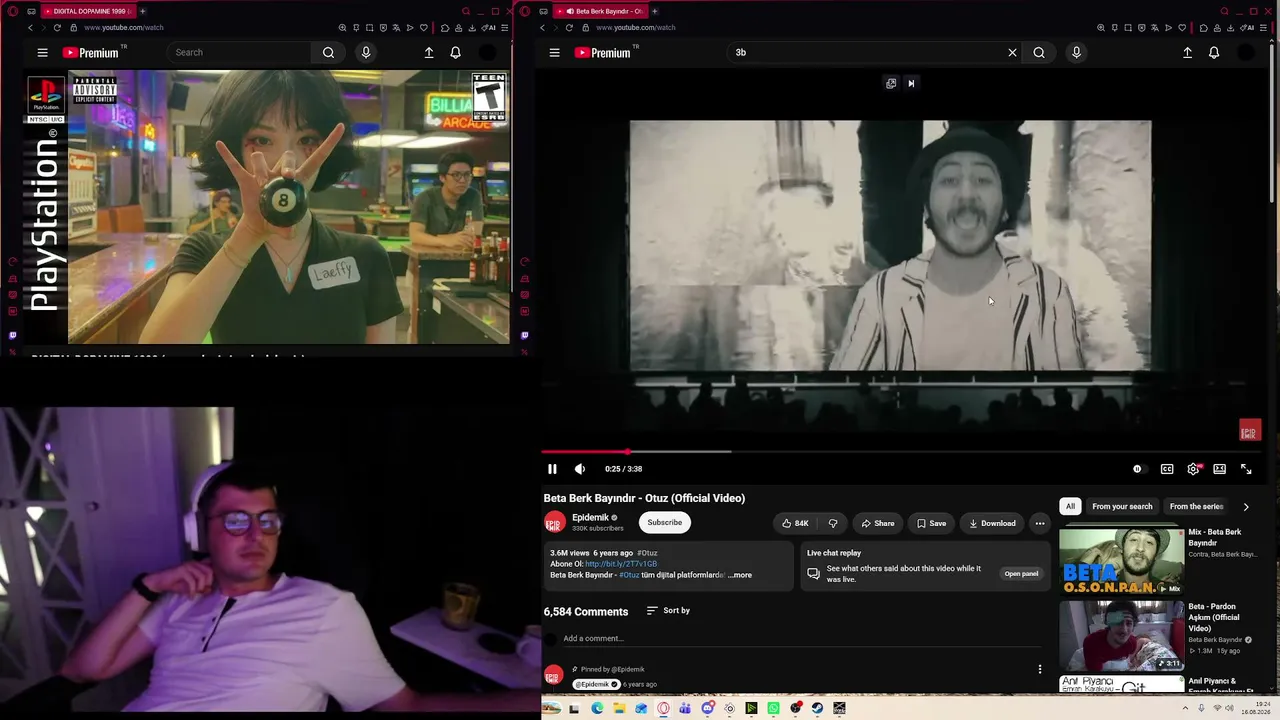Screen dimensions: 1280x720
Task: Expand video description with ...more
Action: point(740,575)
